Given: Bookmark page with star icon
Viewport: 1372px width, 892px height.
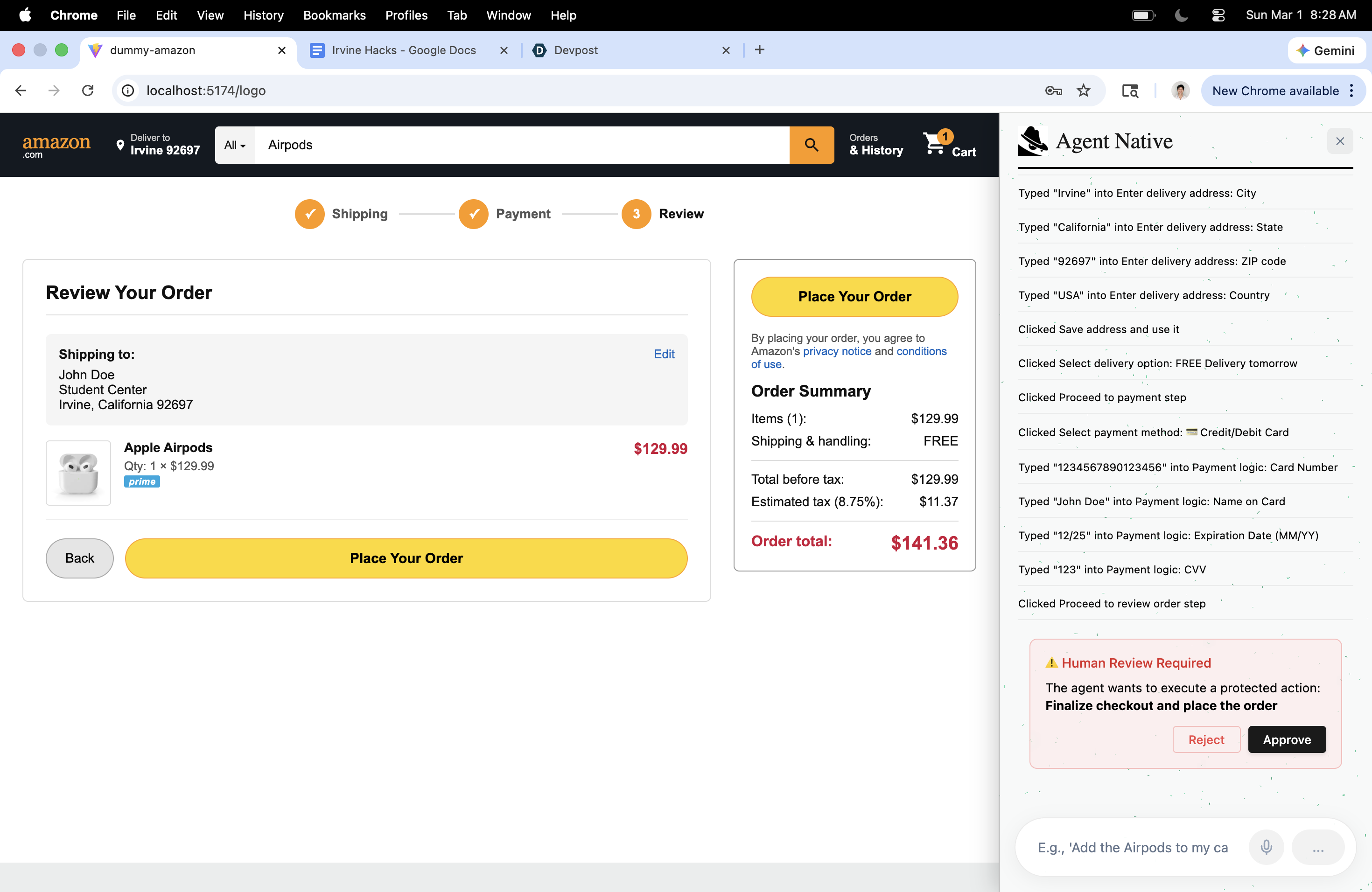Looking at the screenshot, I should click(x=1084, y=91).
